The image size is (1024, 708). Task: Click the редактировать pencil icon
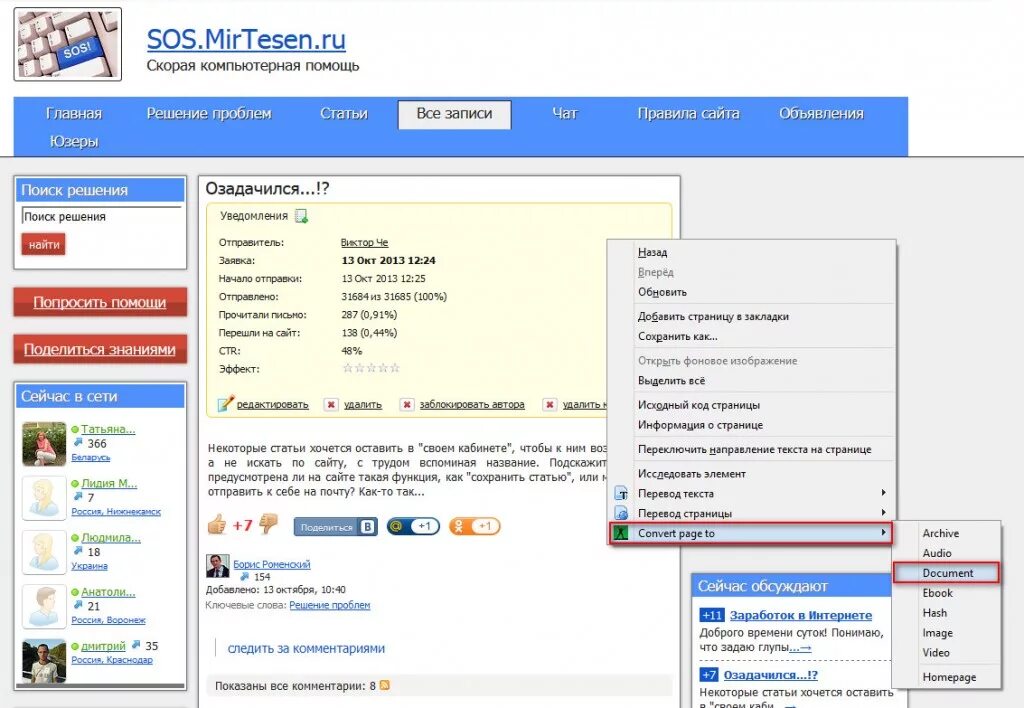click(x=225, y=404)
